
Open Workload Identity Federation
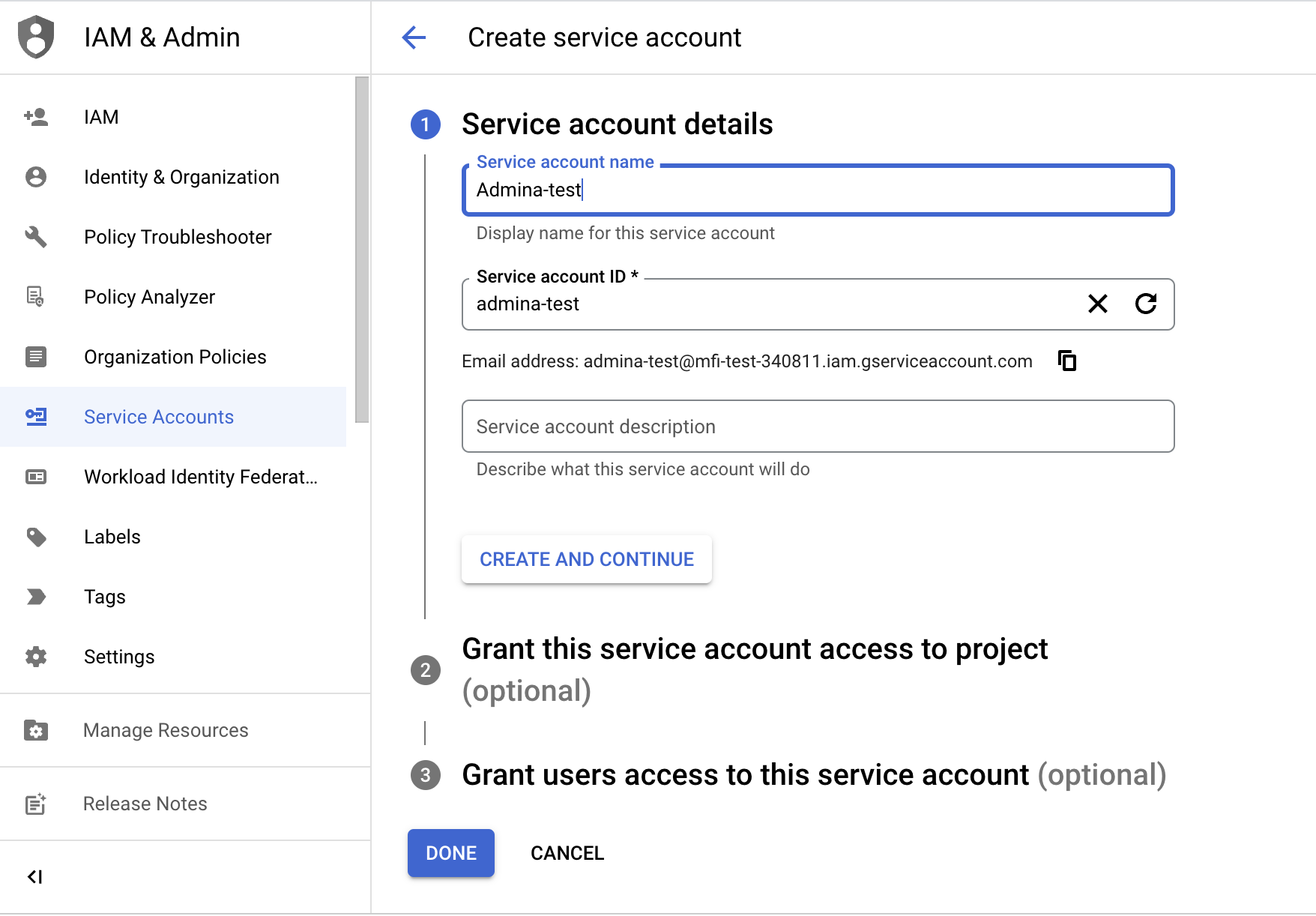pyautogui.click(x=173, y=477)
